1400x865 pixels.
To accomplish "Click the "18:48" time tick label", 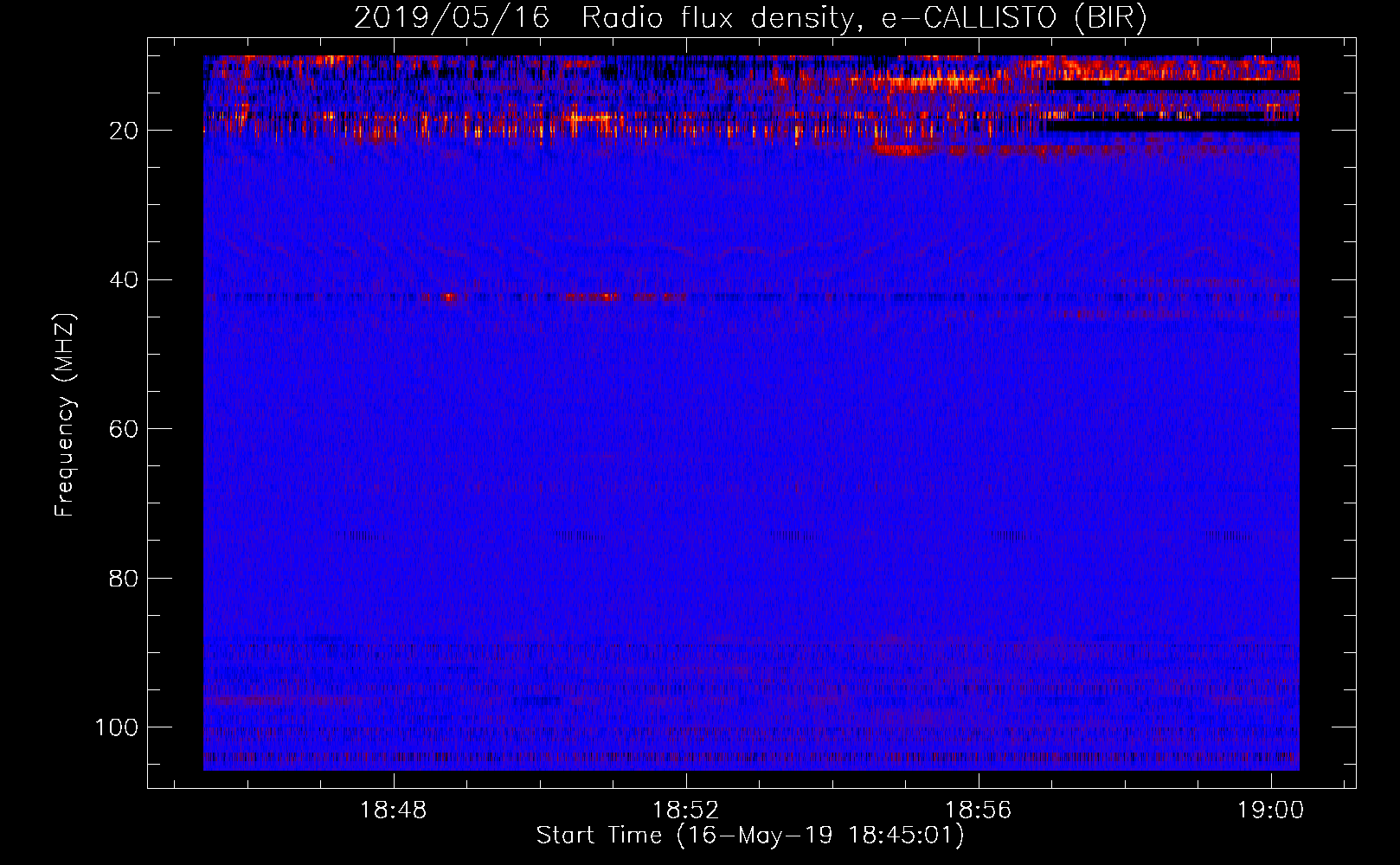I will [394, 811].
